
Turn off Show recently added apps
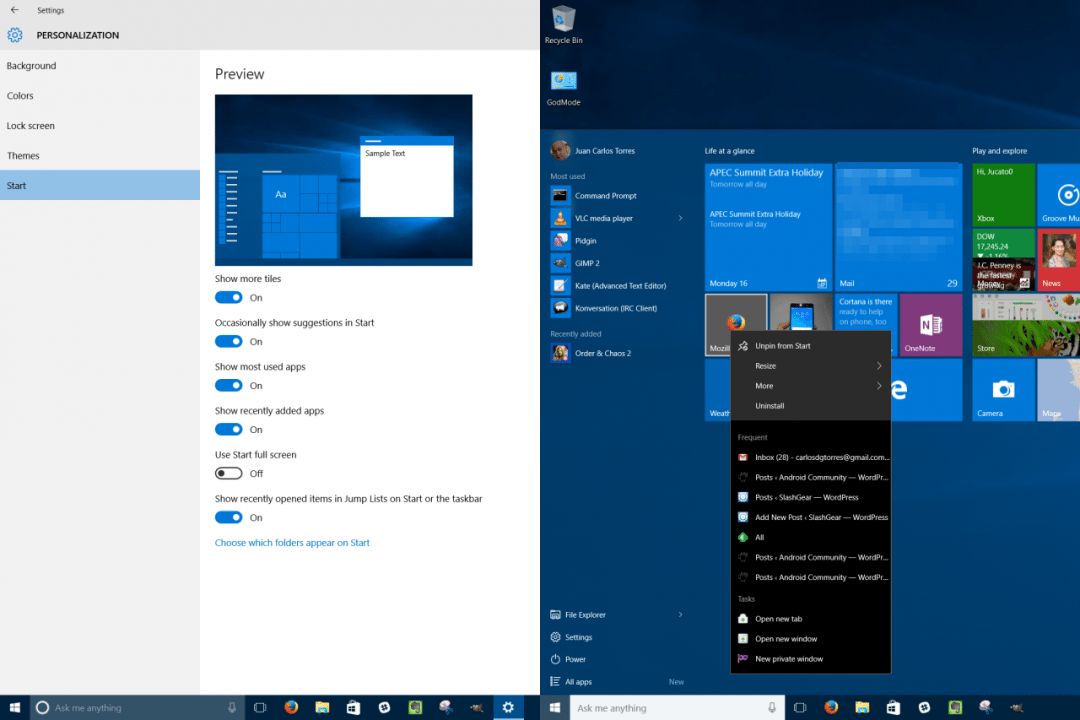pos(229,430)
